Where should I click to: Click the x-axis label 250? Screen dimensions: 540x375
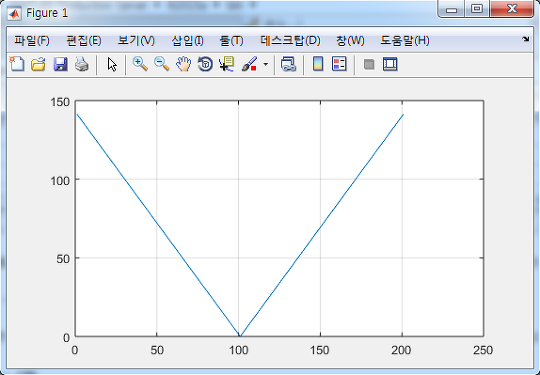click(x=483, y=350)
